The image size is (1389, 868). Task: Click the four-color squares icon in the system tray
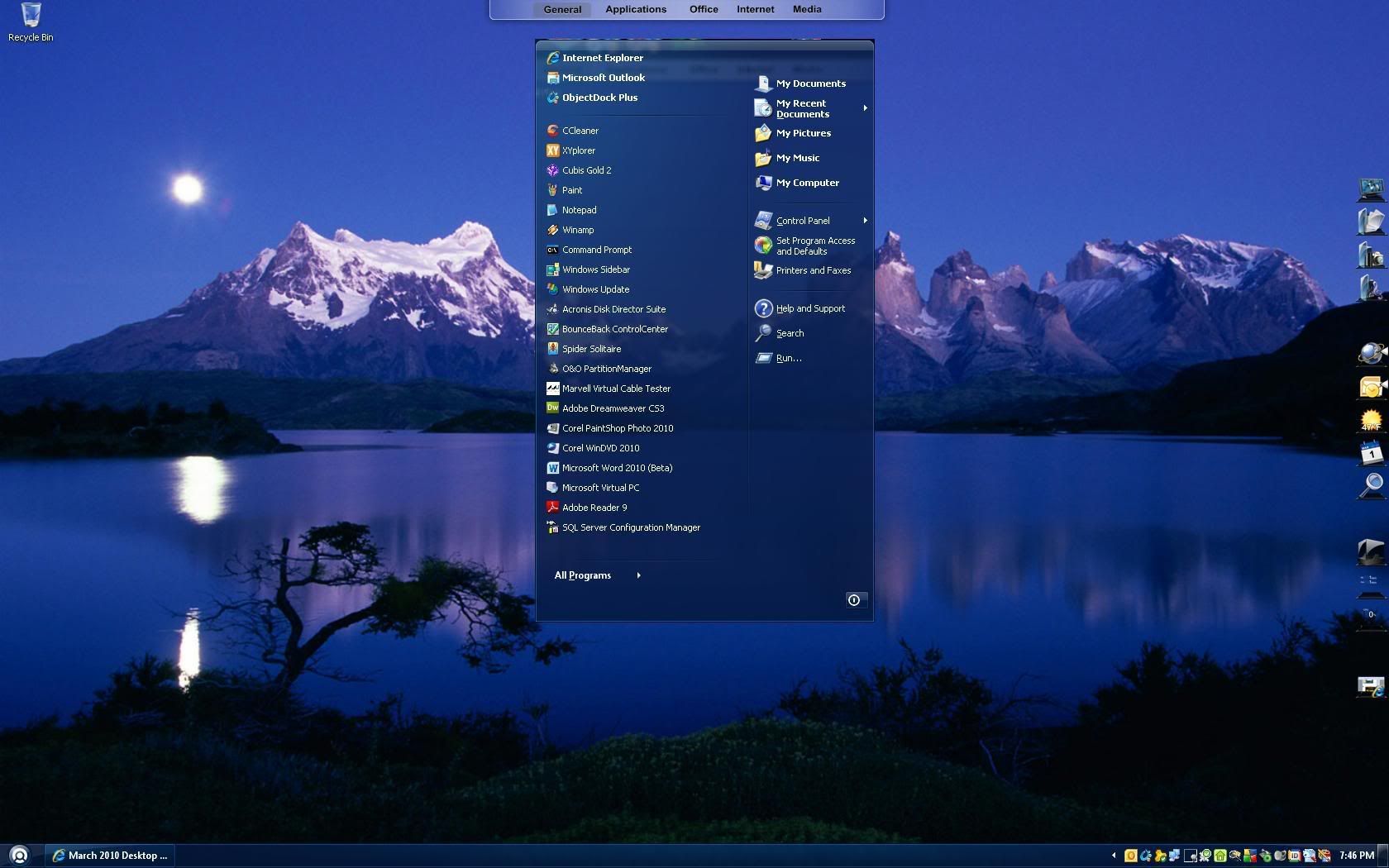click(1250, 856)
